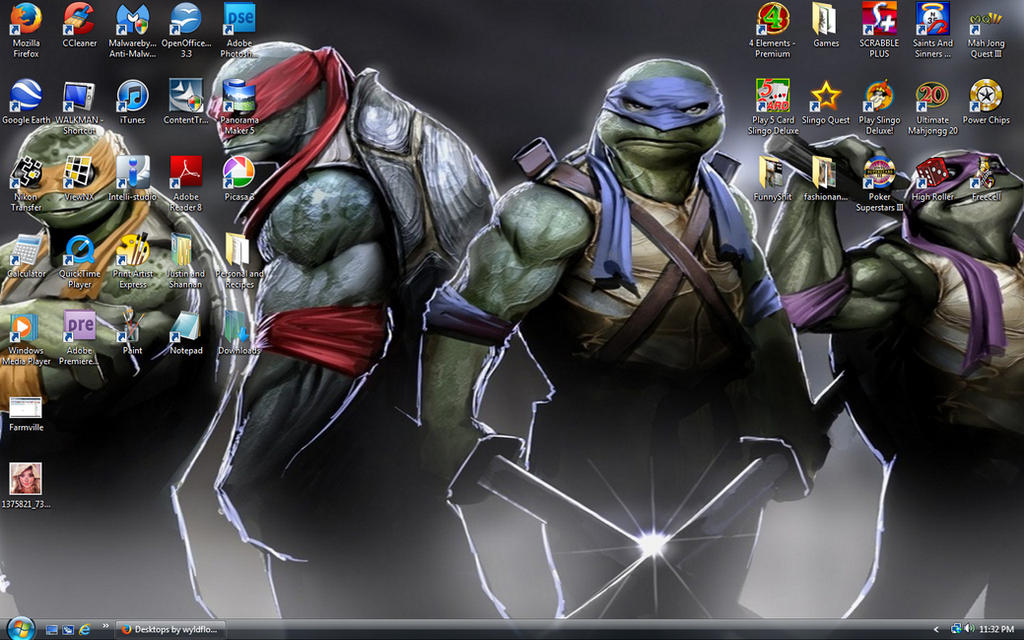The width and height of the screenshot is (1024, 640).
Task: Click the Intelli-studio icon
Action: pyautogui.click(x=133, y=173)
